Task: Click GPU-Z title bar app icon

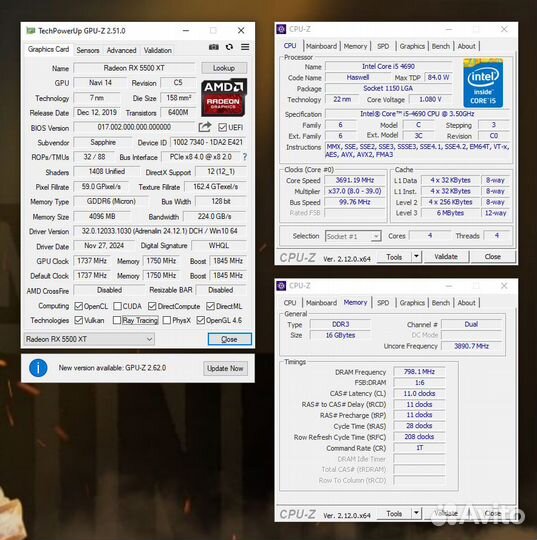Action: point(31,31)
